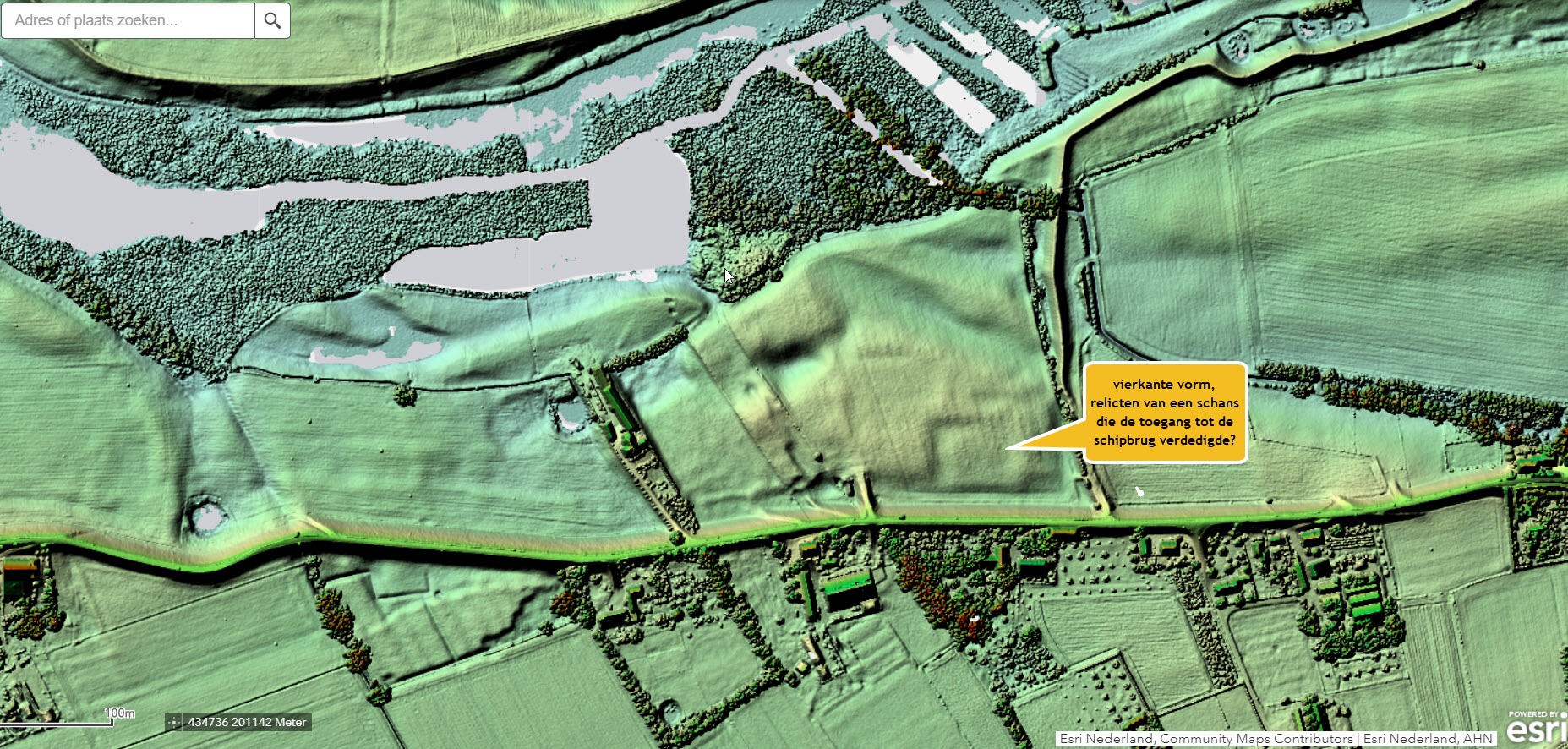Click the crosshair coordinate locator icon
1568x749 pixels.
pyautogui.click(x=173, y=722)
